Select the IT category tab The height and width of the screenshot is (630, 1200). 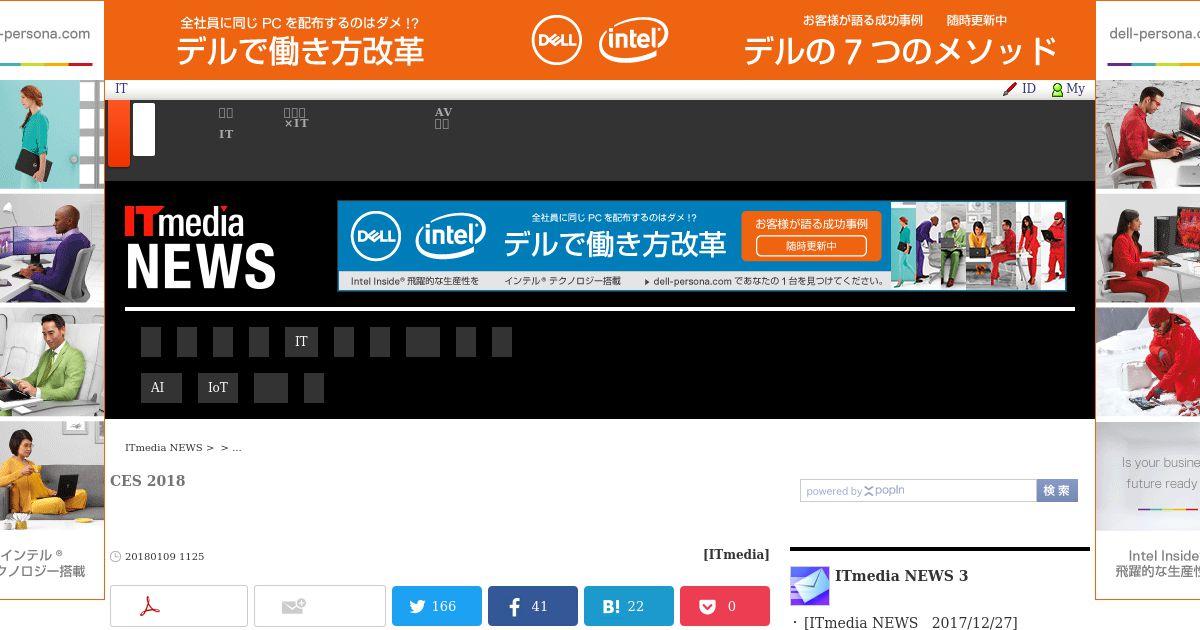[301, 342]
